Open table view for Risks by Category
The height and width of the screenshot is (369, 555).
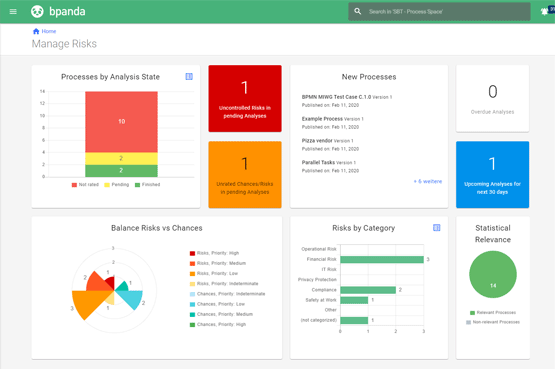pyautogui.click(x=436, y=227)
